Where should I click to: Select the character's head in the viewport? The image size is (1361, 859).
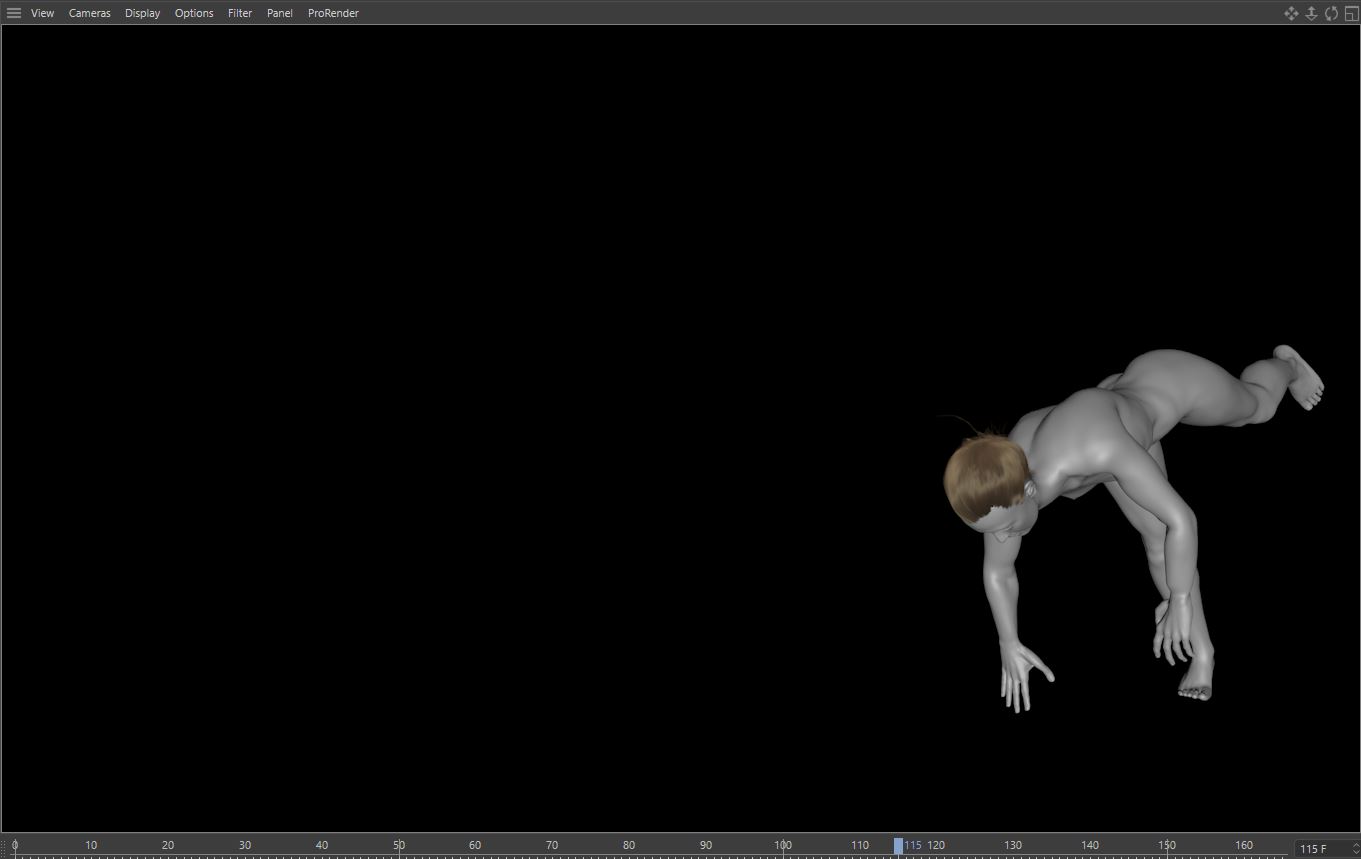pos(985,478)
